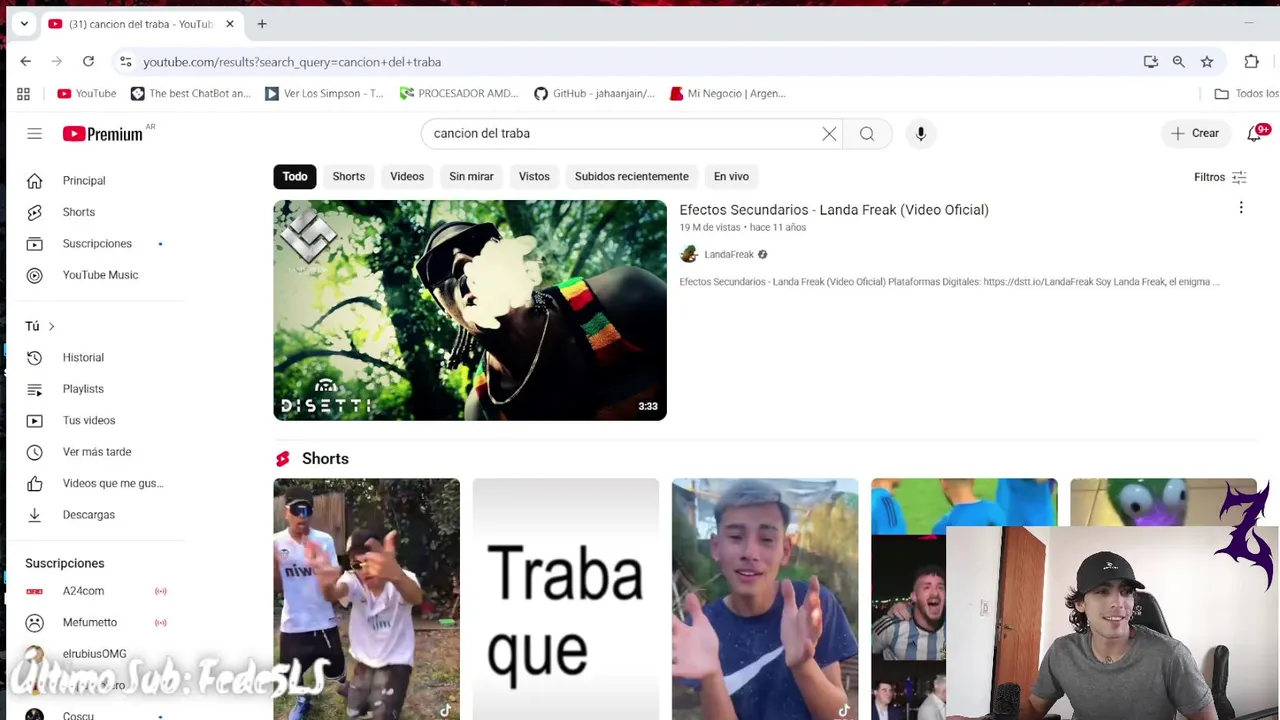Play the Efectos Secundarios video thumbnail

(470, 310)
